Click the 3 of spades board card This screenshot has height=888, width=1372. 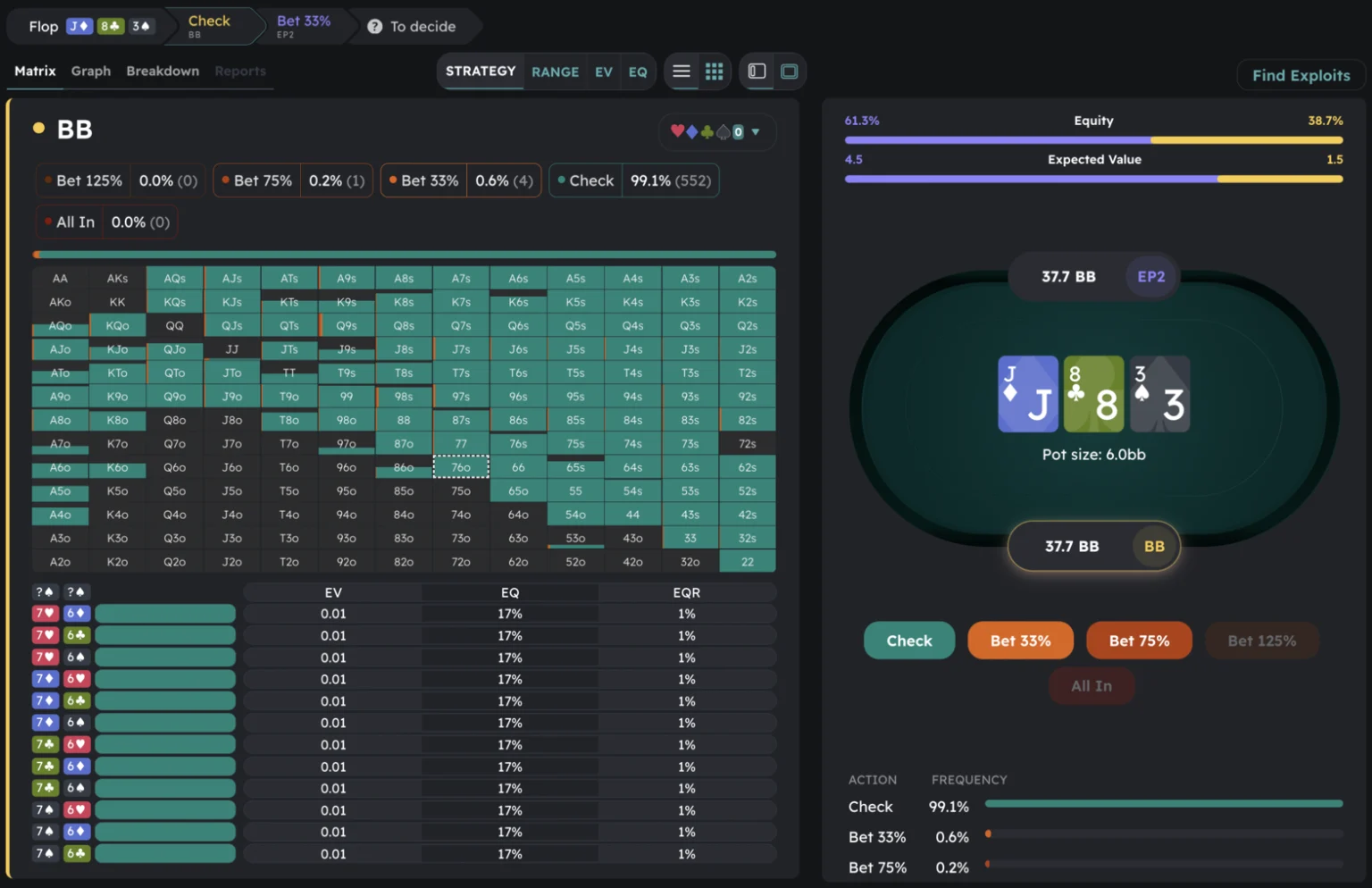pyautogui.click(x=1159, y=394)
